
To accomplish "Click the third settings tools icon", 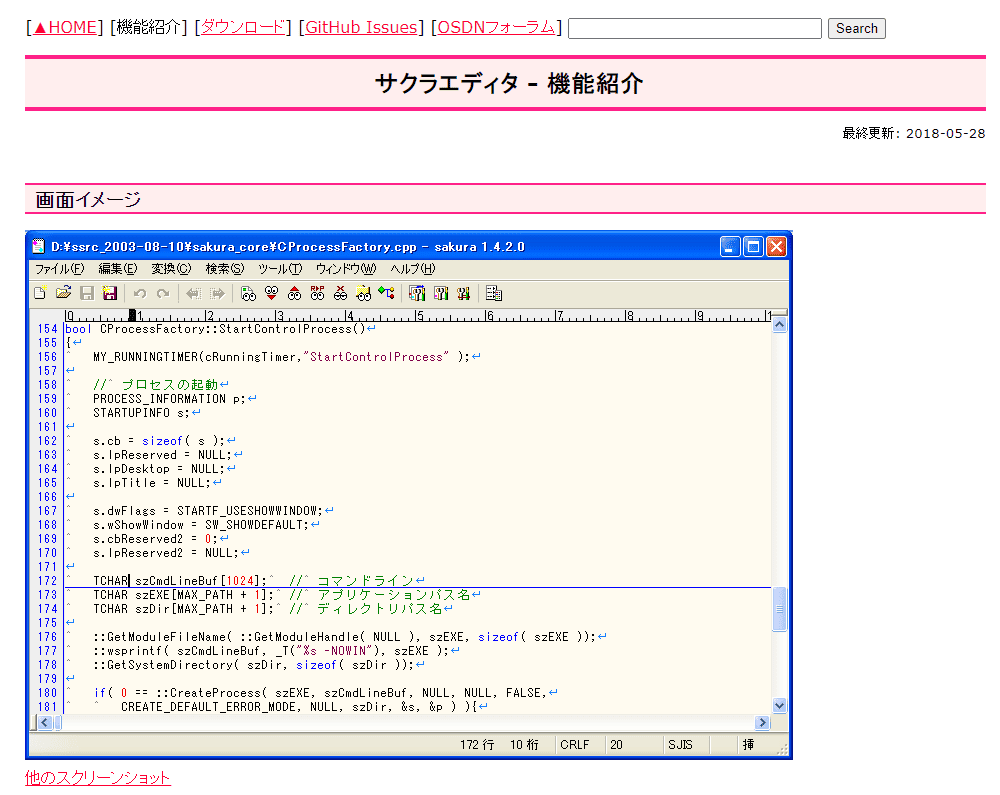I will click(x=463, y=293).
